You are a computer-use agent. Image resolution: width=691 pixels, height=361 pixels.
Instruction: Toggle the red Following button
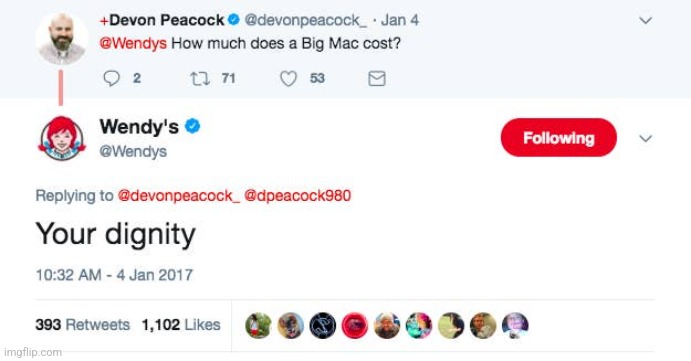click(x=558, y=138)
